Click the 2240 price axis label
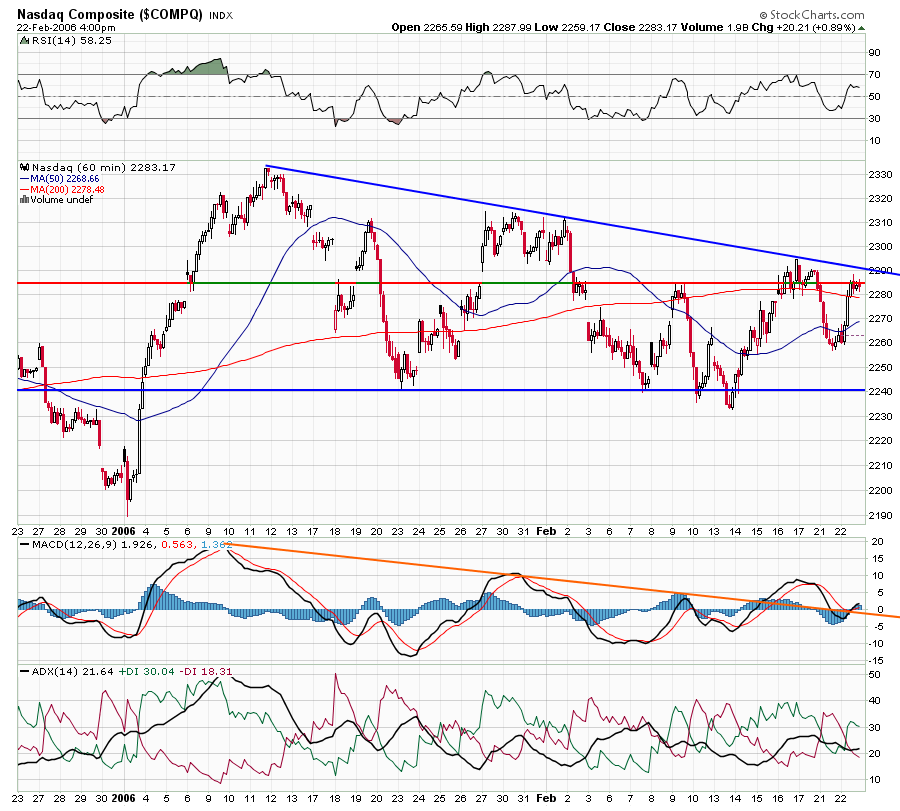 [x=880, y=391]
